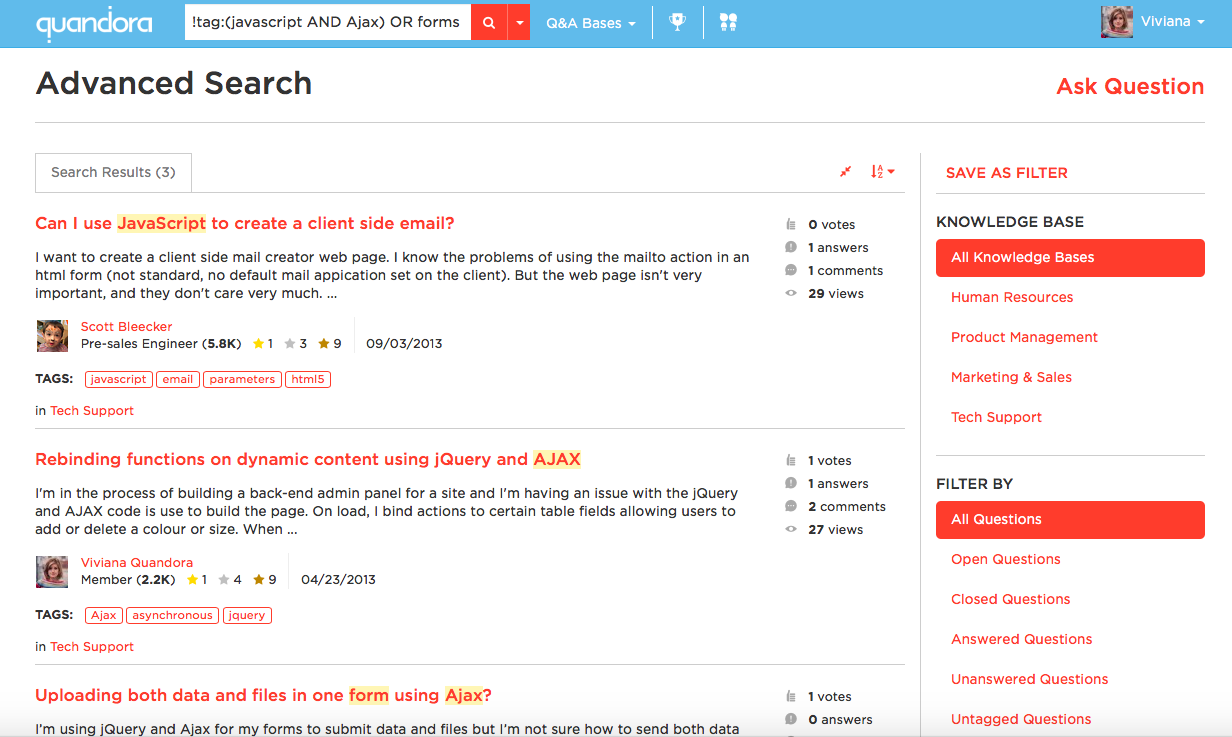This screenshot has width=1232, height=737.
Task: Open the sort order dropdown
Action: tap(882, 172)
